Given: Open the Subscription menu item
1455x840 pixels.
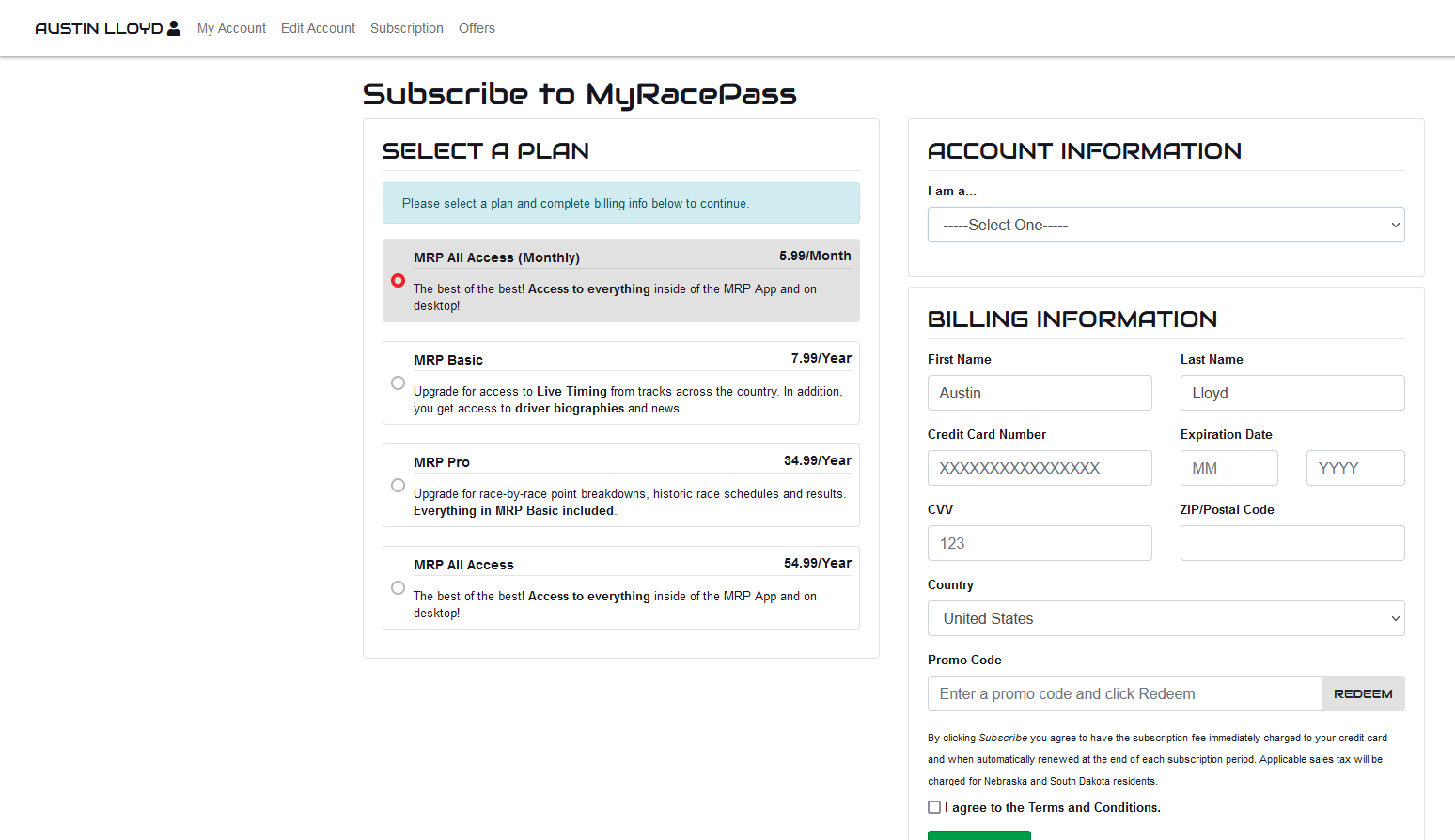Looking at the screenshot, I should tap(407, 28).
